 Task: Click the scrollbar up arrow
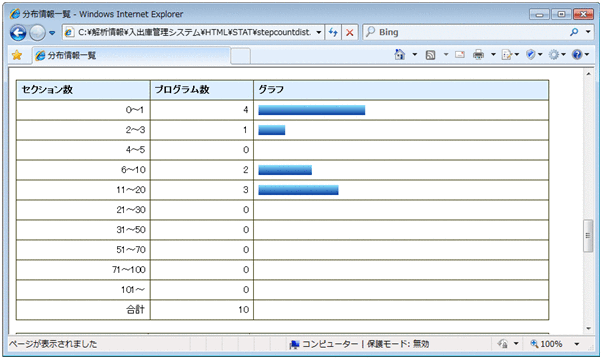[x=588, y=74]
